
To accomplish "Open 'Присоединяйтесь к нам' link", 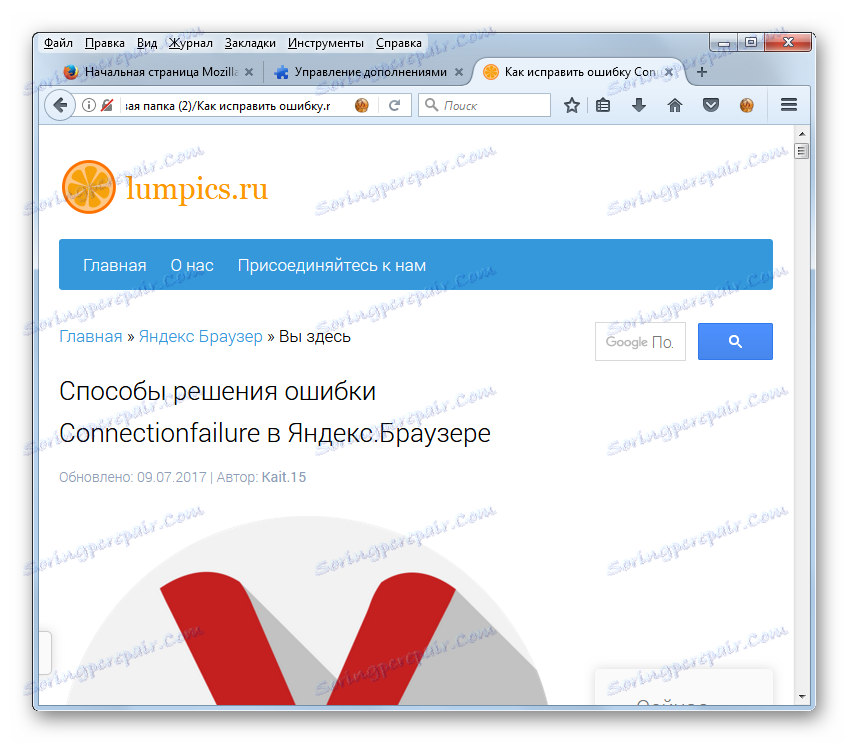I will click(x=331, y=265).
